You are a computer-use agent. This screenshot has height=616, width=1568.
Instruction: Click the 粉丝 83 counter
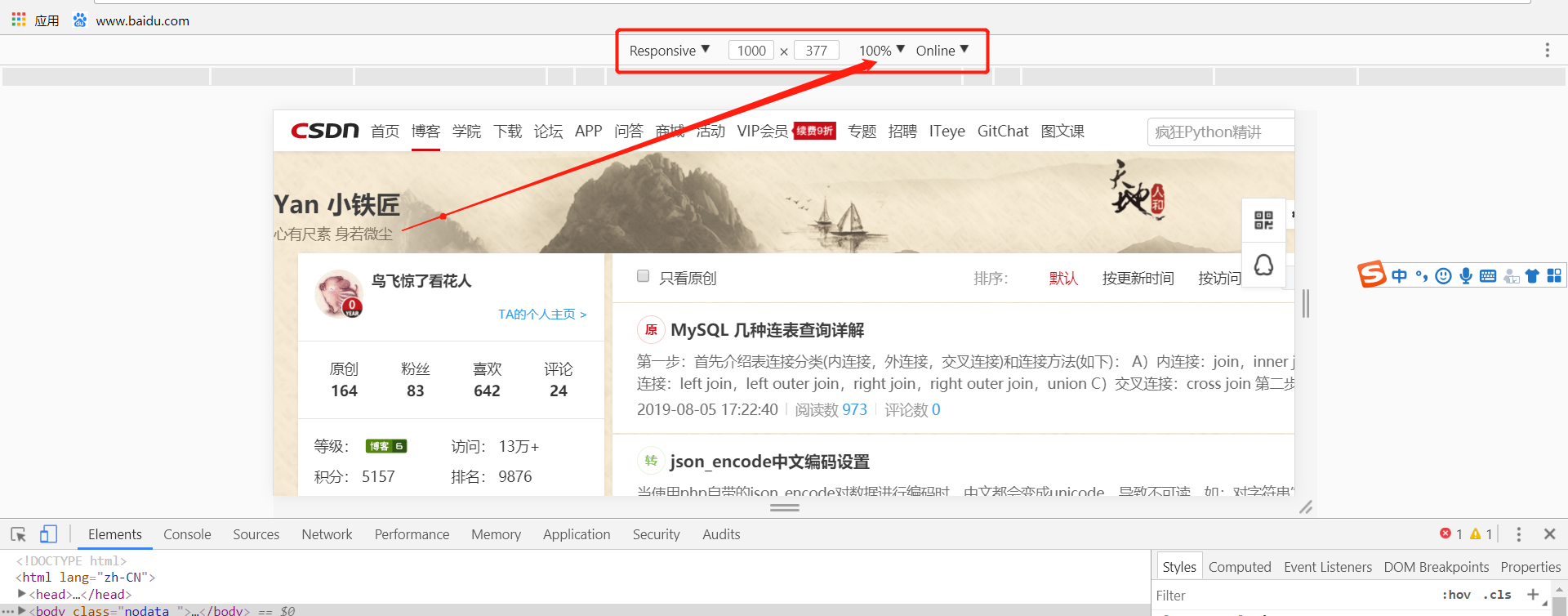coord(416,380)
